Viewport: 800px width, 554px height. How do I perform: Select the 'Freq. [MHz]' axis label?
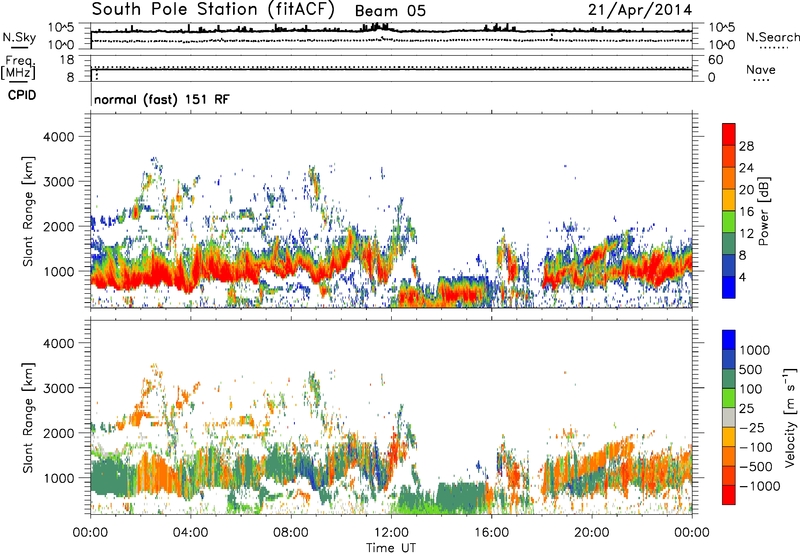[x=18, y=68]
